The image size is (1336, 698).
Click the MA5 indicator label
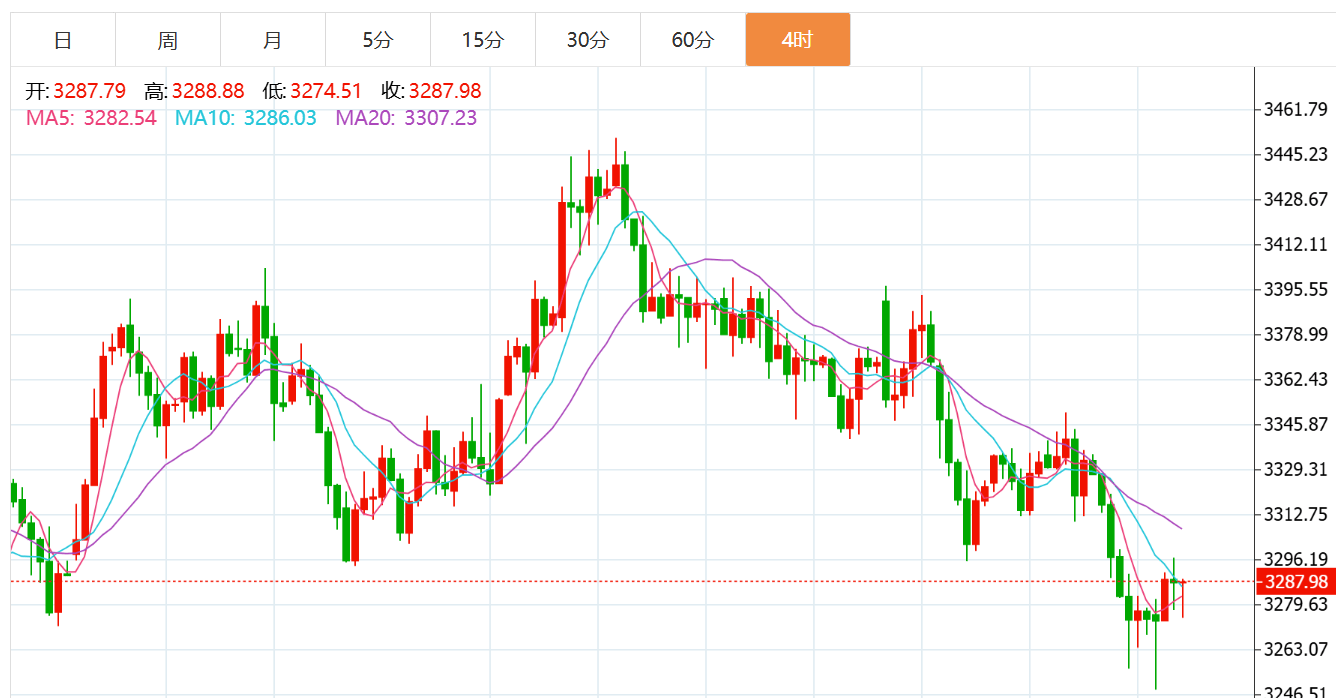pyautogui.click(x=91, y=118)
